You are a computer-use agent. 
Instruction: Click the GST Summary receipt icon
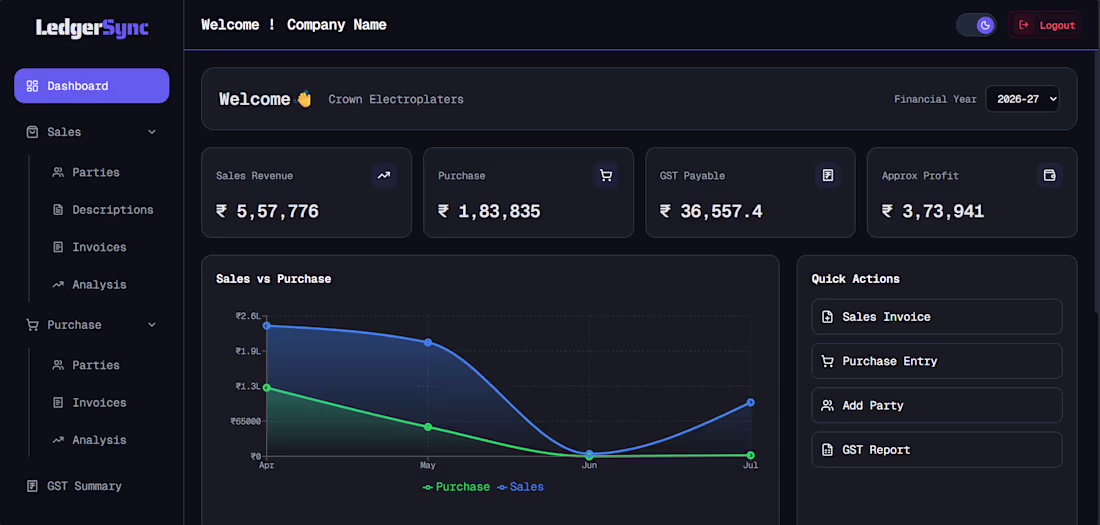tap(32, 486)
